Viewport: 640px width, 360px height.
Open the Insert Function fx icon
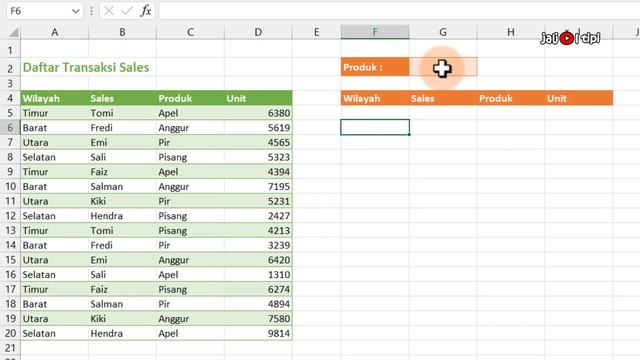[146, 11]
